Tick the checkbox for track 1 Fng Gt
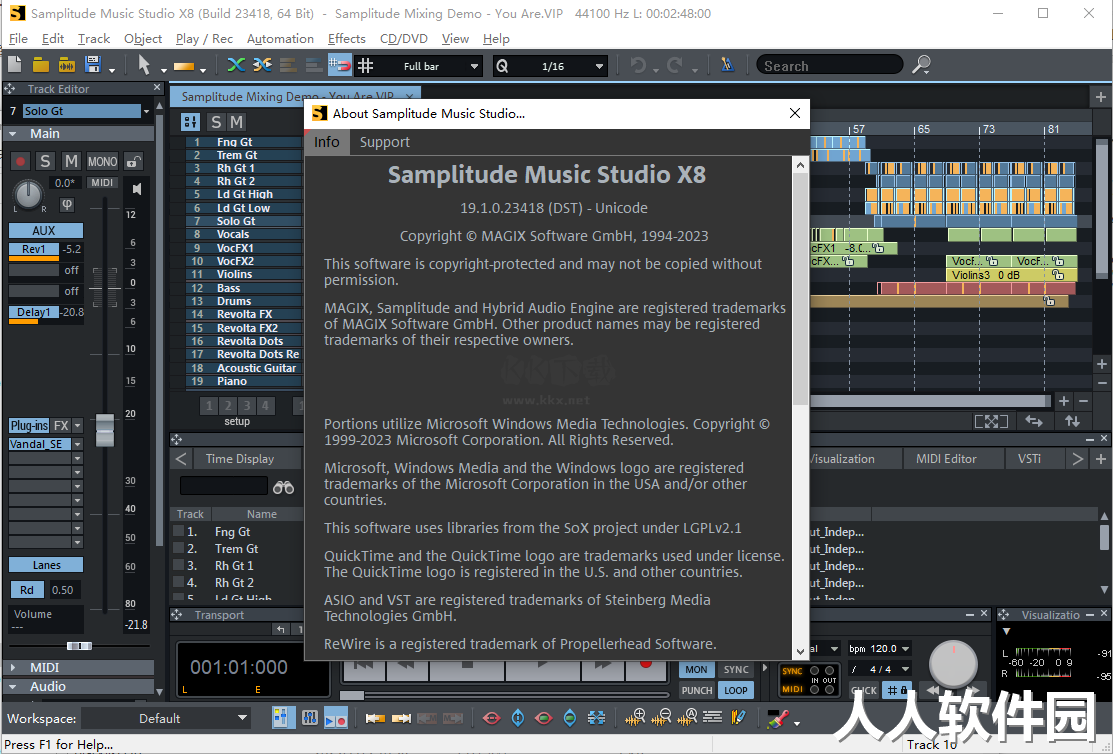 click(x=179, y=530)
